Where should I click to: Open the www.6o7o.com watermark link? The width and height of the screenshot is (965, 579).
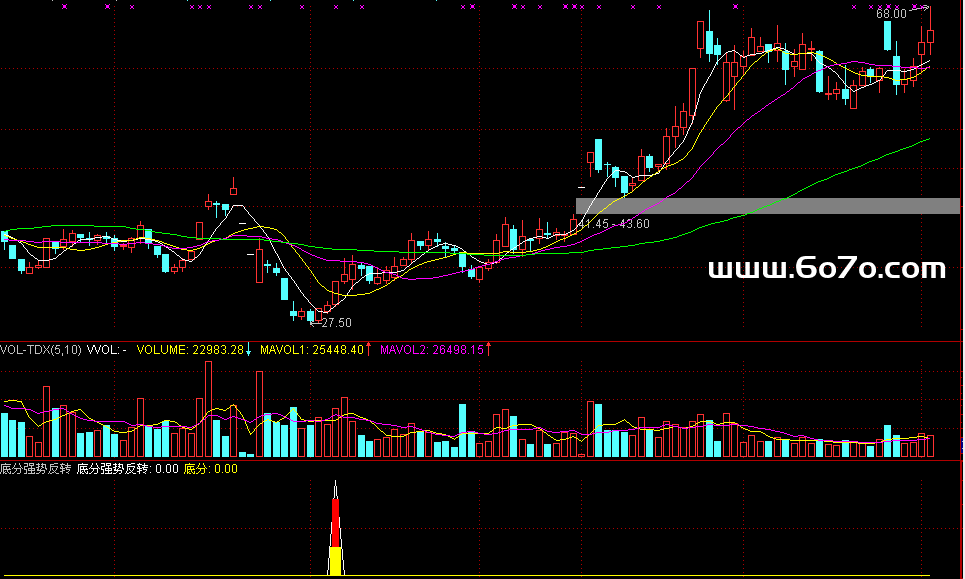pyautogui.click(x=826, y=268)
